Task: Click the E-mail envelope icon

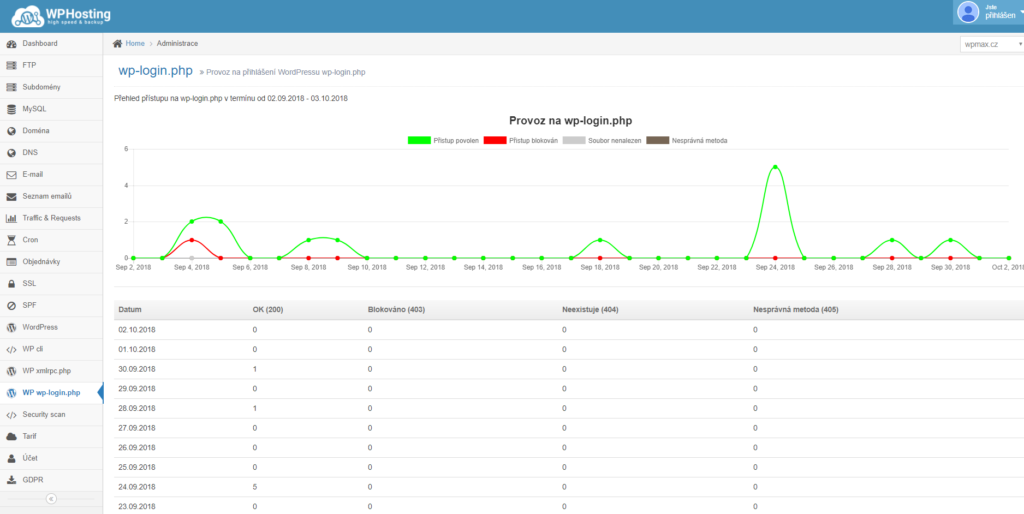Action: 11,174
